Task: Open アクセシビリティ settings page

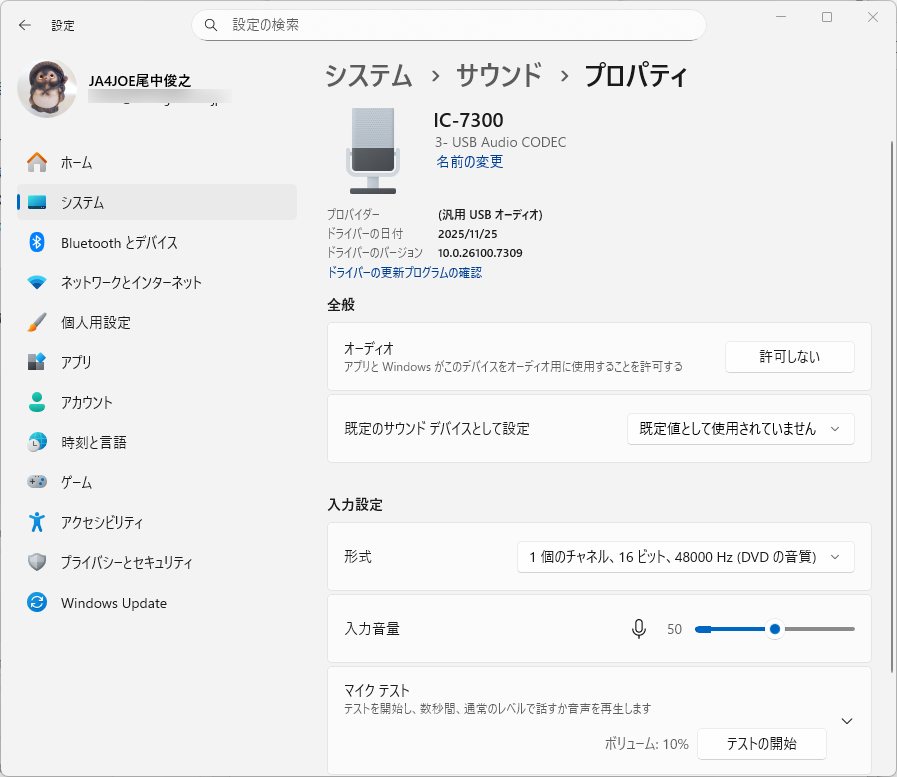Action: (x=157, y=522)
